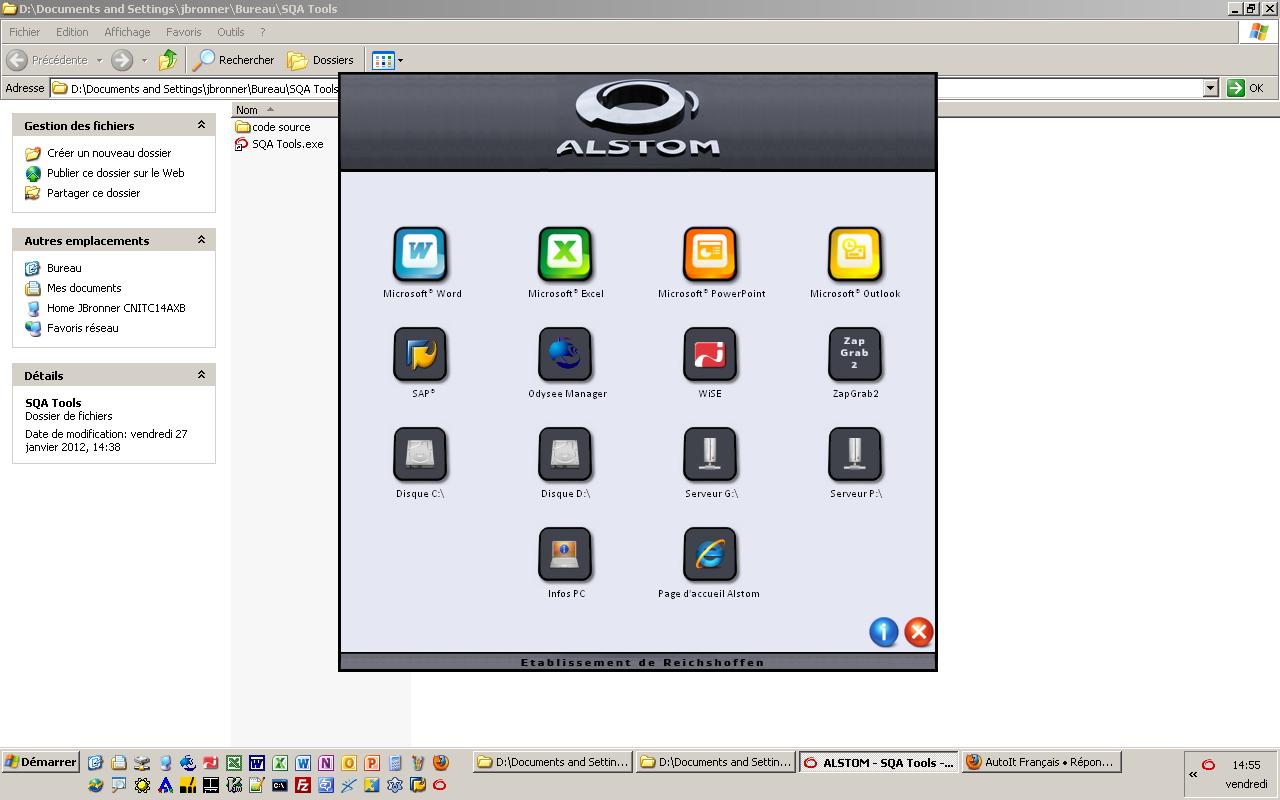Image resolution: width=1280 pixels, height=800 pixels.
Task: Start the ZapGrab2 tool
Action: pyautogui.click(x=855, y=353)
